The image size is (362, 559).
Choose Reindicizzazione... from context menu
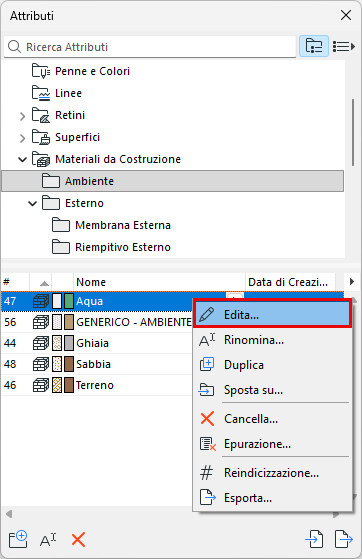click(x=273, y=473)
